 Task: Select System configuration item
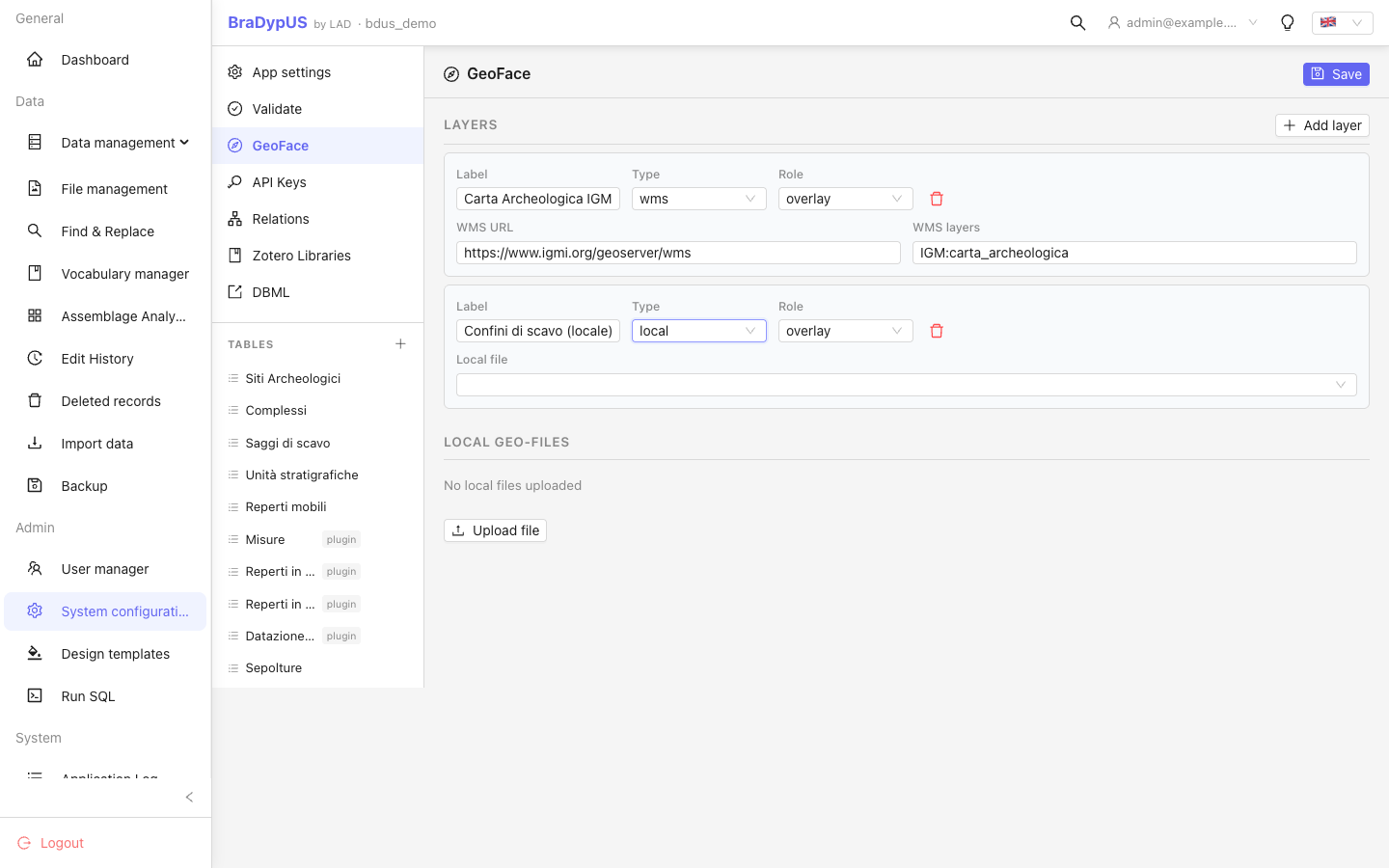[x=105, y=611]
